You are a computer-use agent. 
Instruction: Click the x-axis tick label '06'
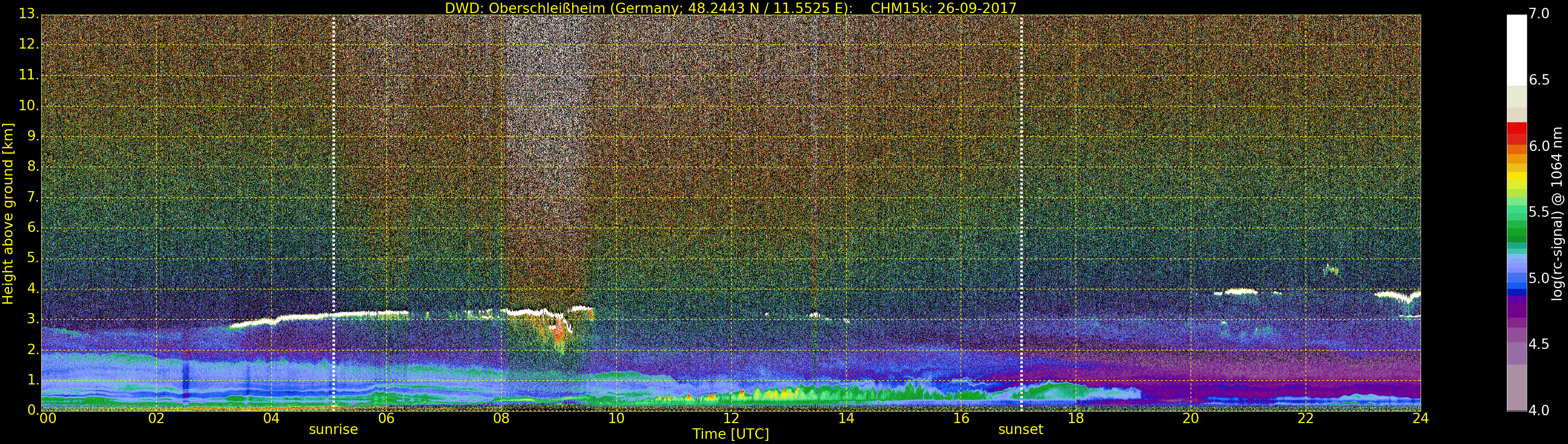[x=387, y=418]
